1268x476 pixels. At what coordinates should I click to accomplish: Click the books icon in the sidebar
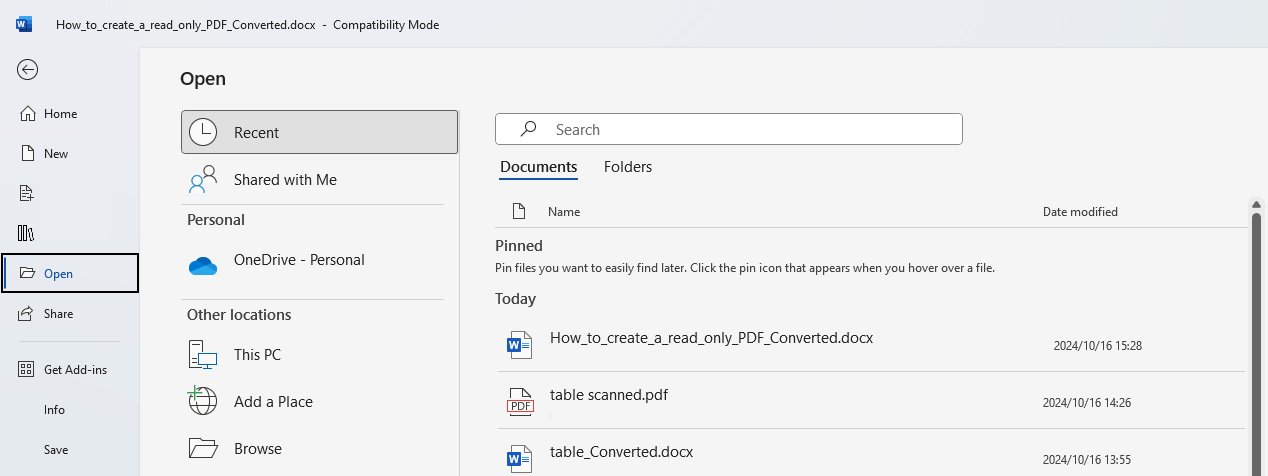point(27,233)
